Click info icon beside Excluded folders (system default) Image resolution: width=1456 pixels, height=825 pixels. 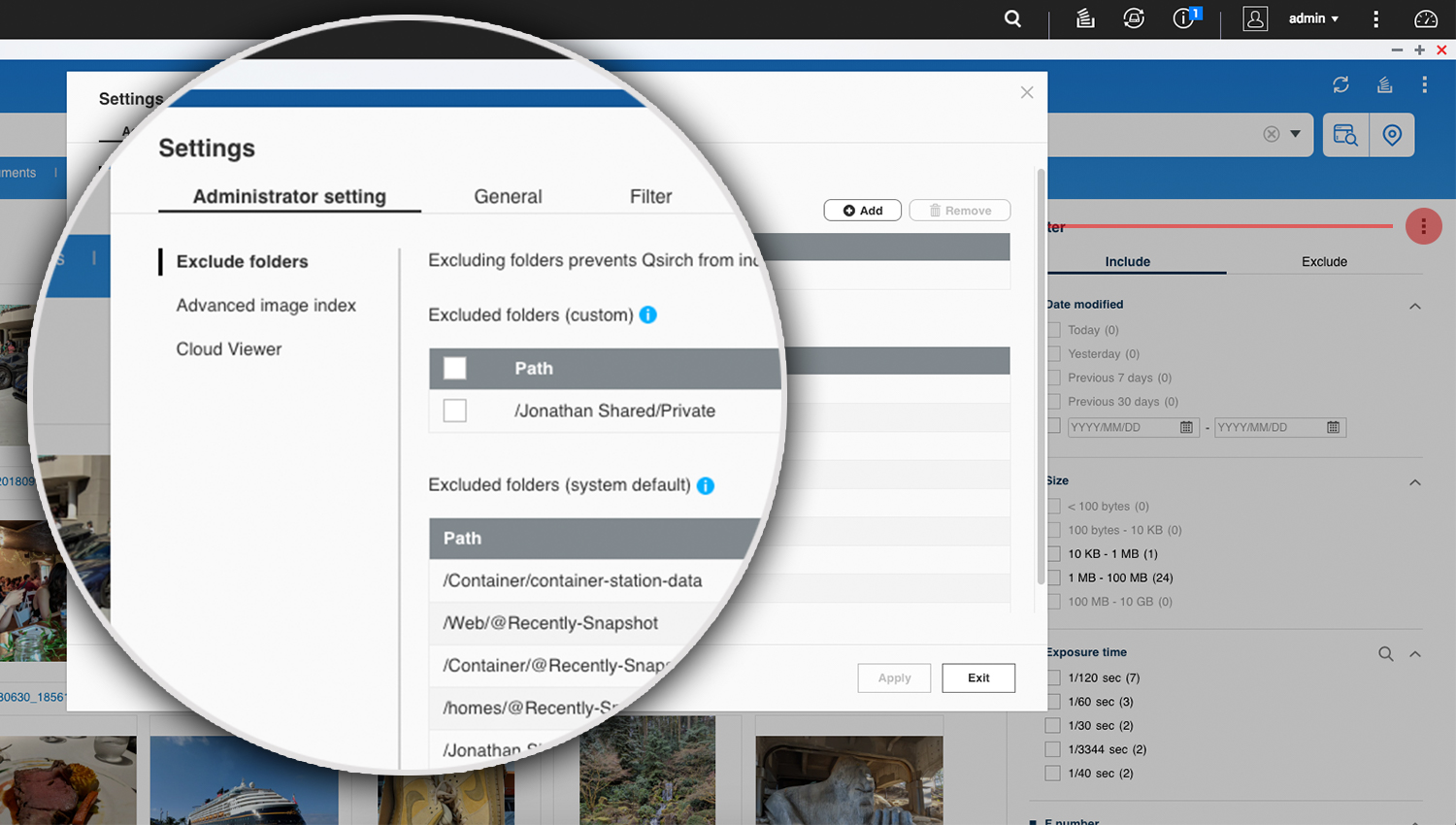click(x=706, y=485)
